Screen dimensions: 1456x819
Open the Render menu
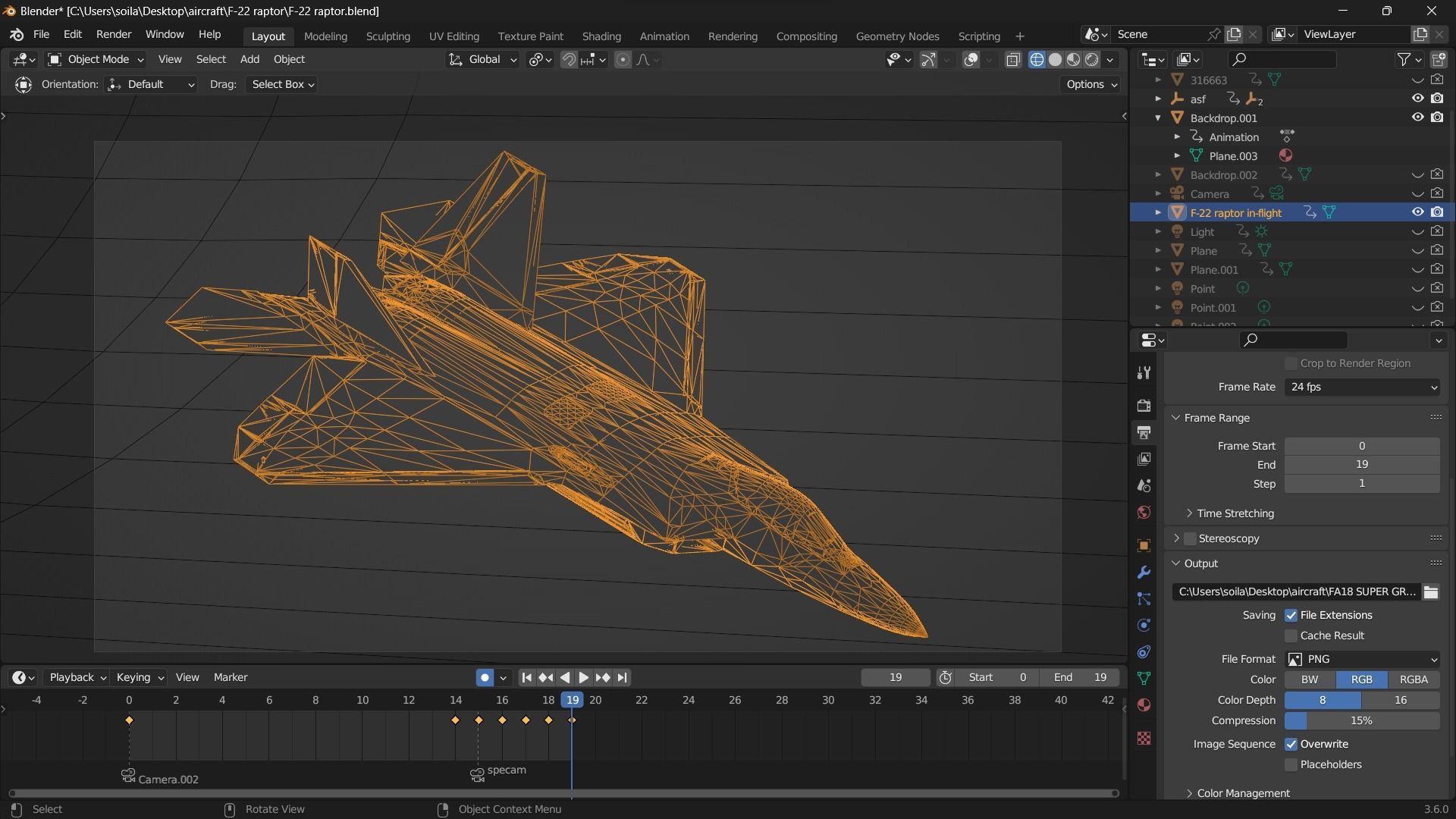[114, 34]
